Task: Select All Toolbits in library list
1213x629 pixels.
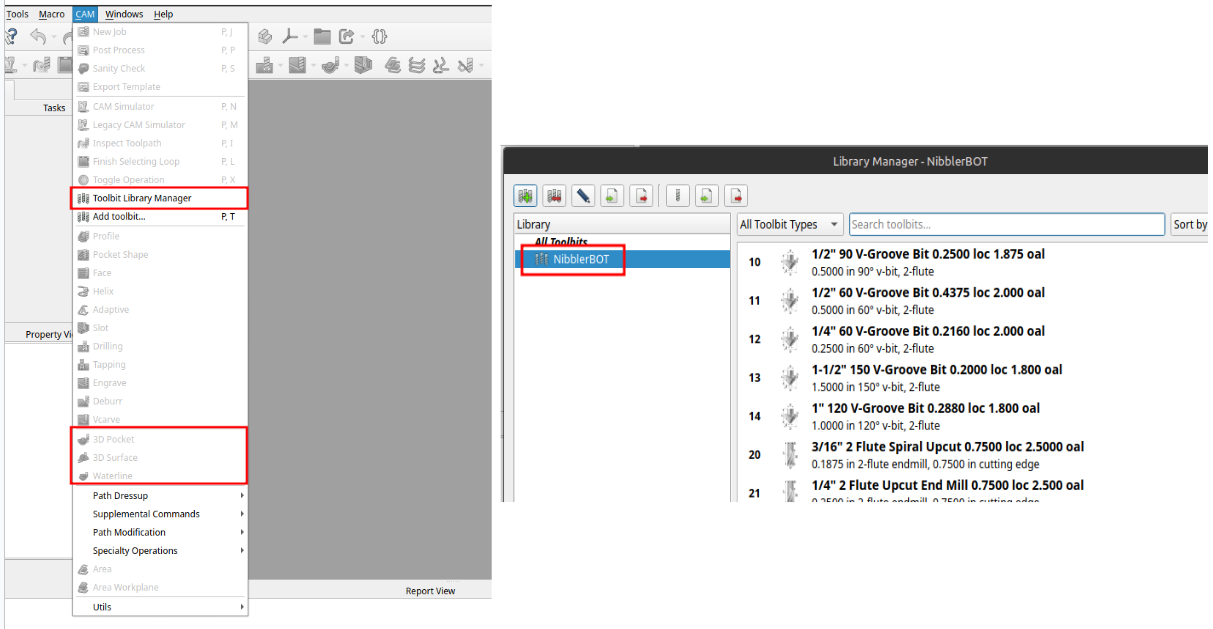Action: coord(561,242)
